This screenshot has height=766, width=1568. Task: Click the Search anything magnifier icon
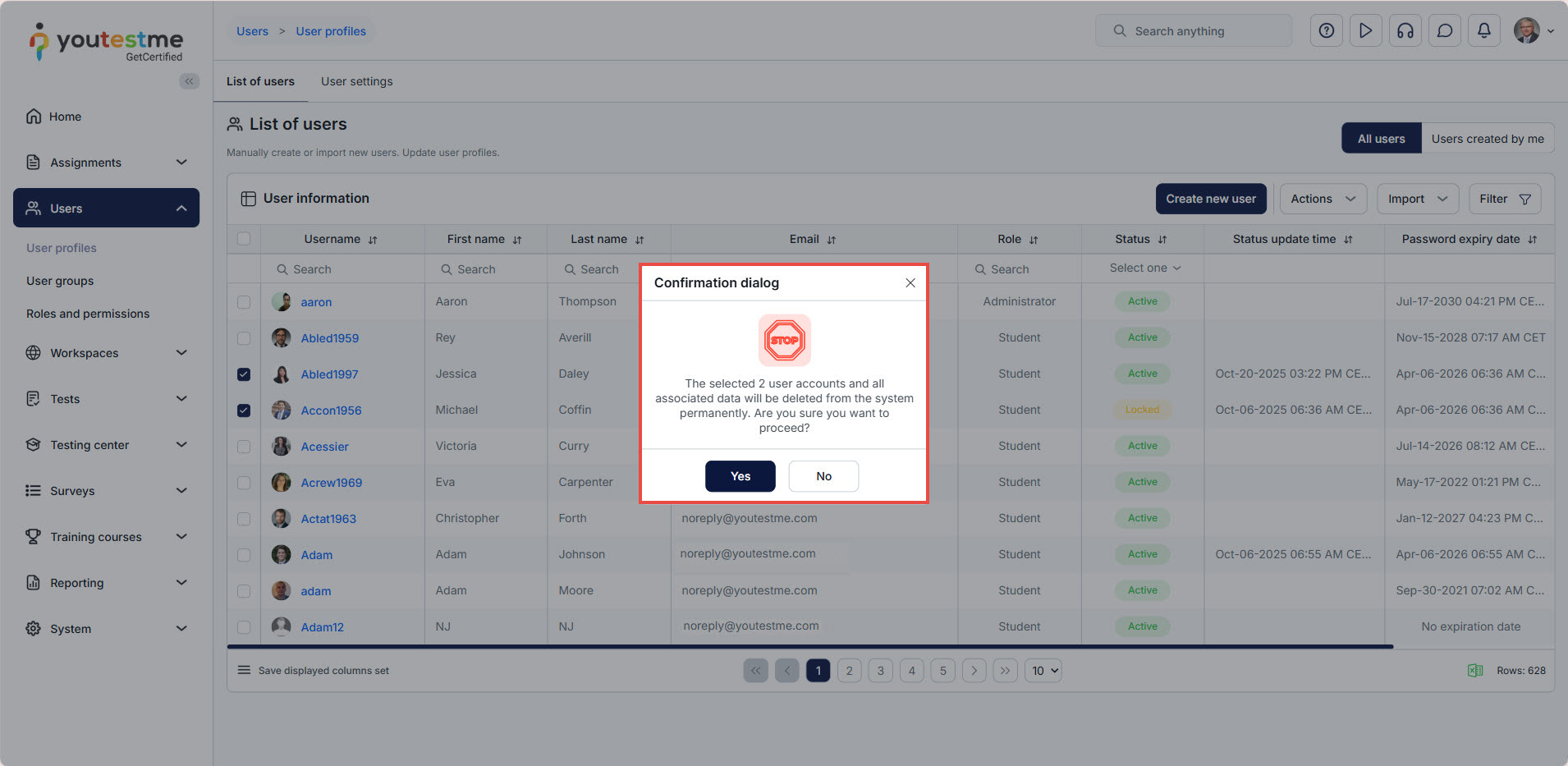1118,30
